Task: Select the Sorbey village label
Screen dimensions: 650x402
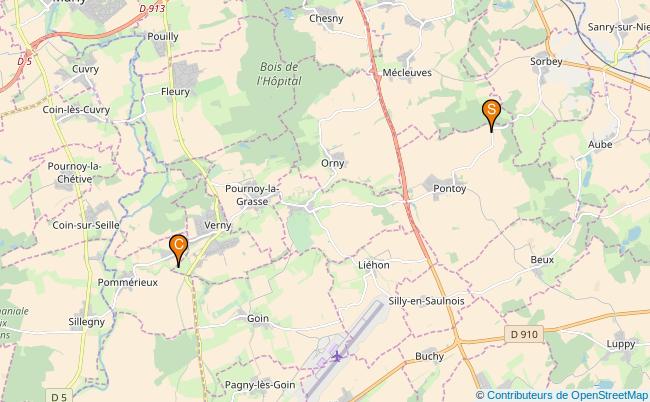Action: point(546,61)
